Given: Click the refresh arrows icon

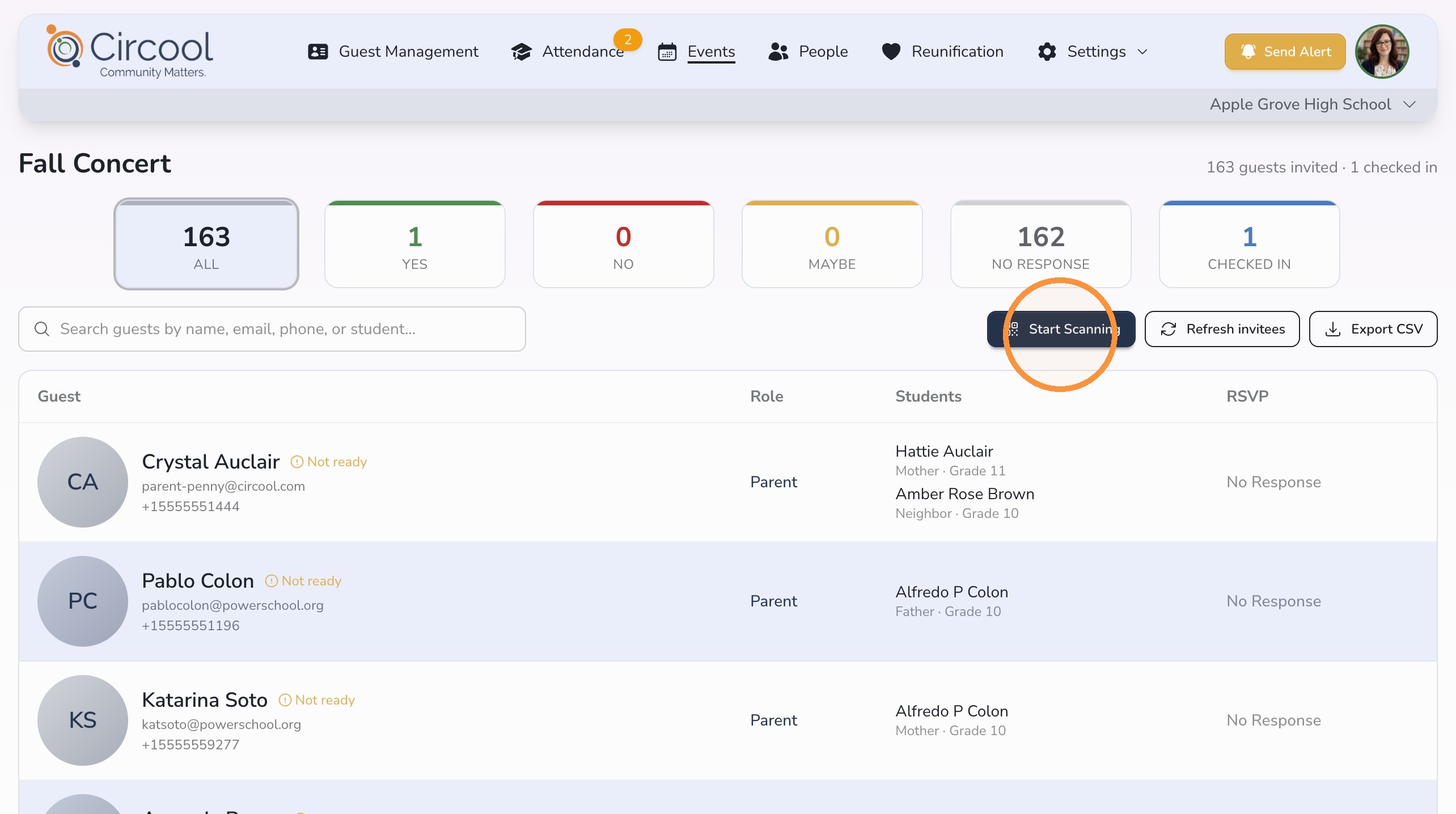Looking at the screenshot, I should coord(1169,329).
